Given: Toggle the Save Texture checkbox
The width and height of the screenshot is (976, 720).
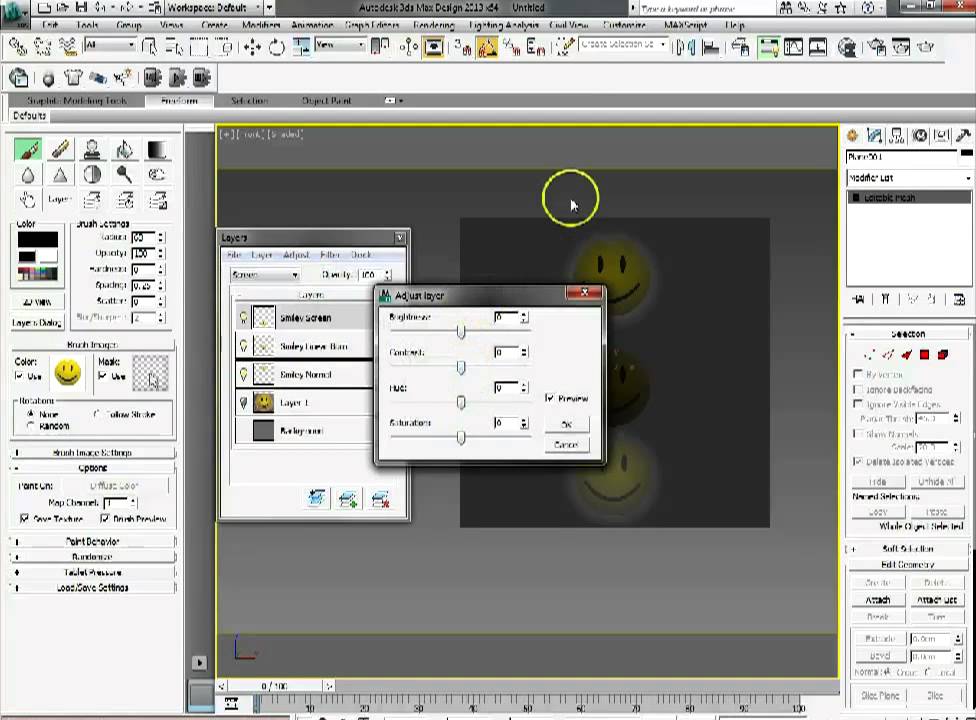Looking at the screenshot, I should point(25,518).
